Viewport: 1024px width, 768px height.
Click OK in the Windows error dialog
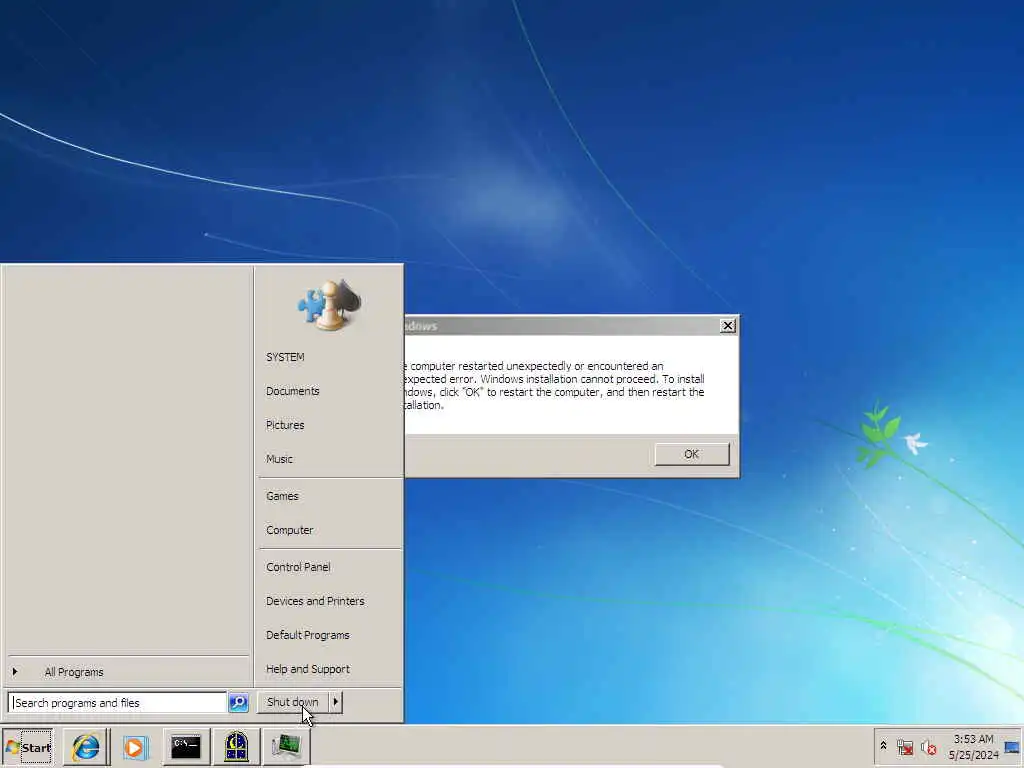click(692, 454)
